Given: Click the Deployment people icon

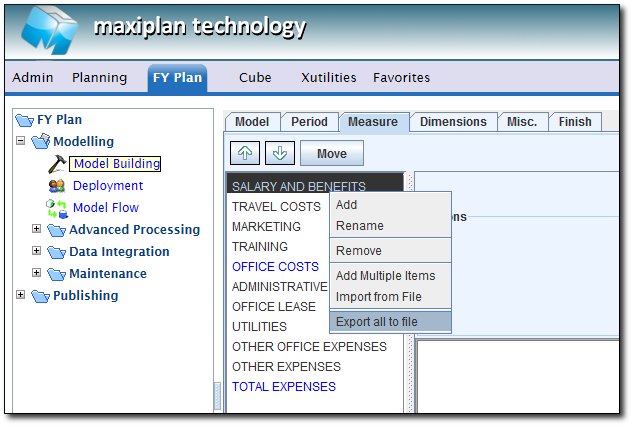Looking at the screenshot, I should 57,186.
